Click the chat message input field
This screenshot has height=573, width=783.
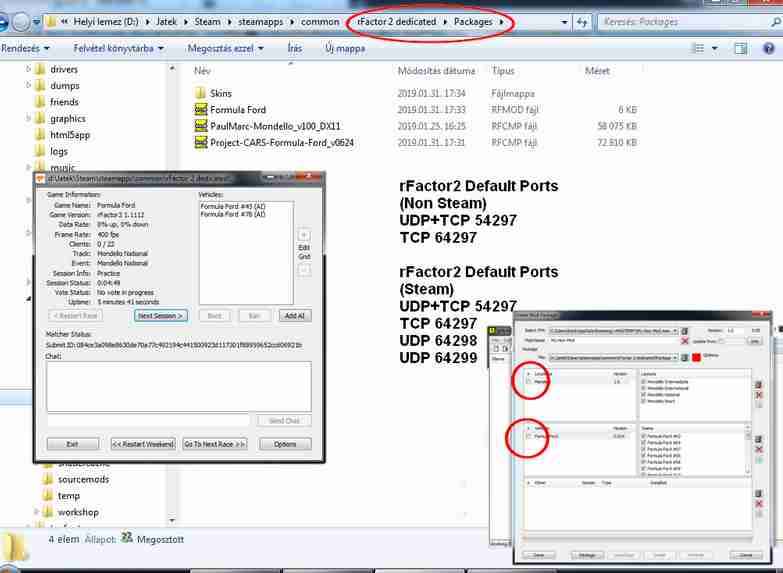[149, 421]
